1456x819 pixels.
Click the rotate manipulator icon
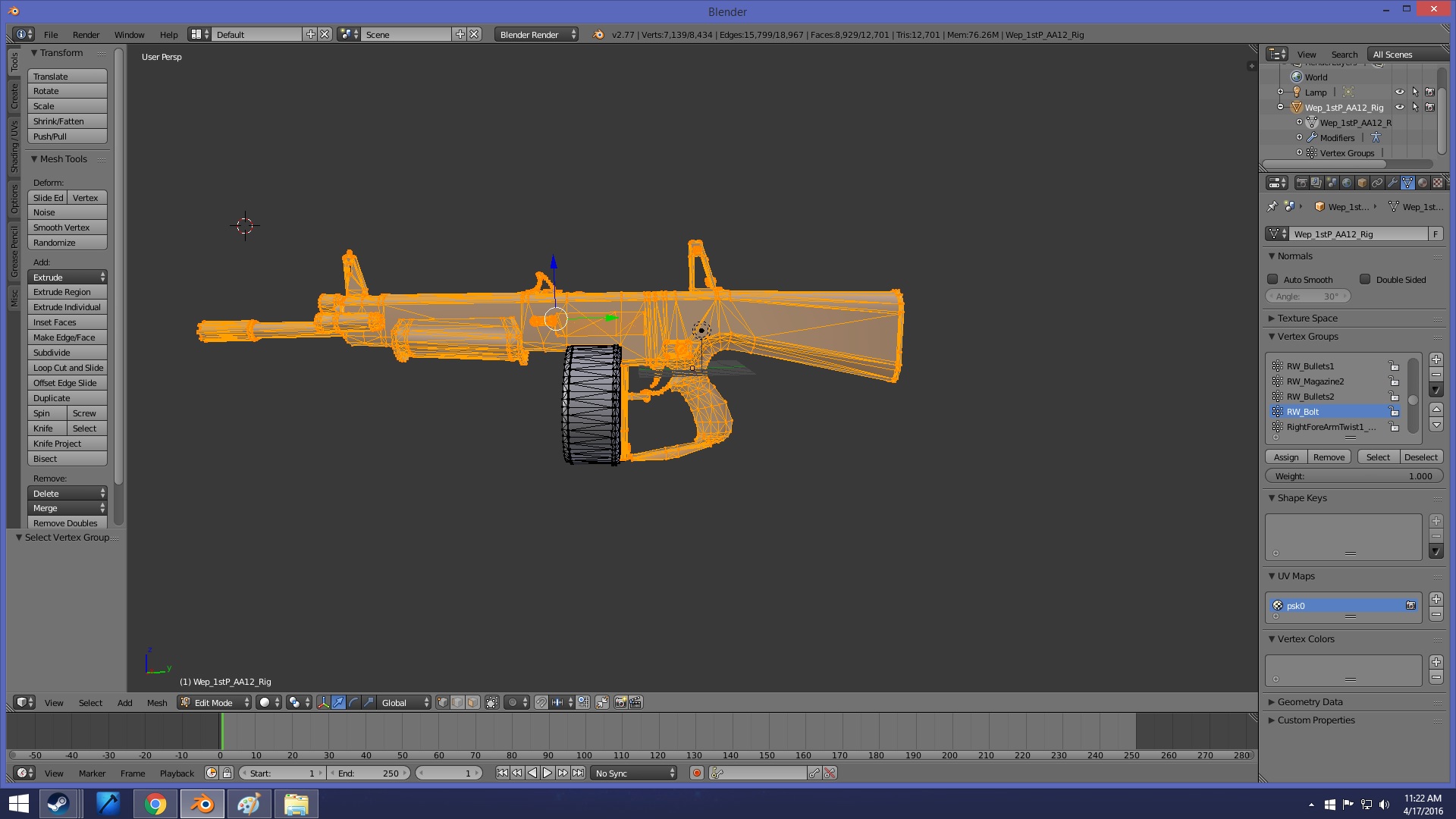click(x=353, y=702)
